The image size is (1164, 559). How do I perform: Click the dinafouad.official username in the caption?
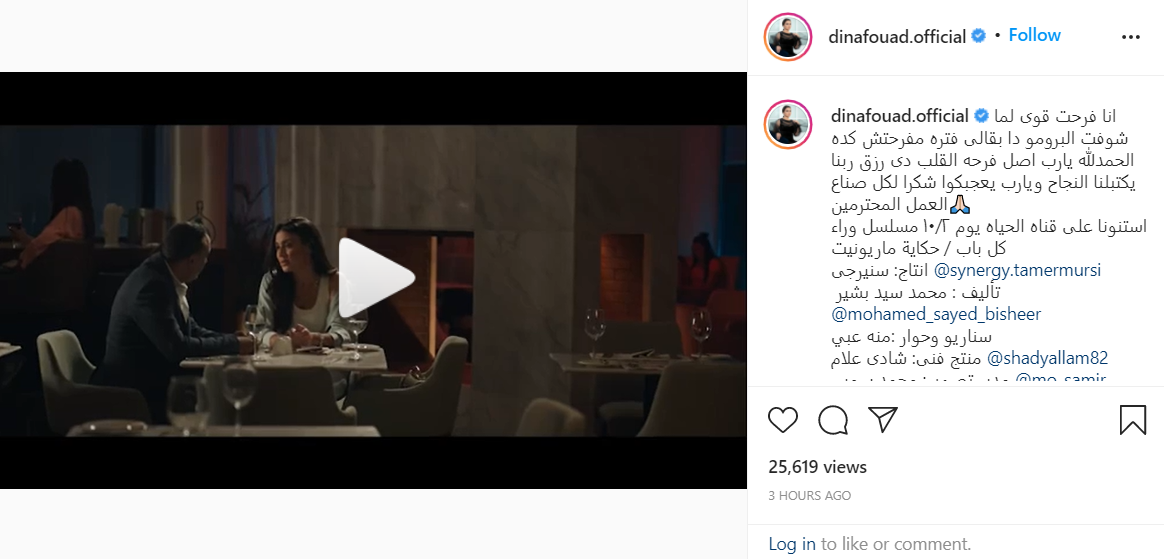(x=898, y=117)
